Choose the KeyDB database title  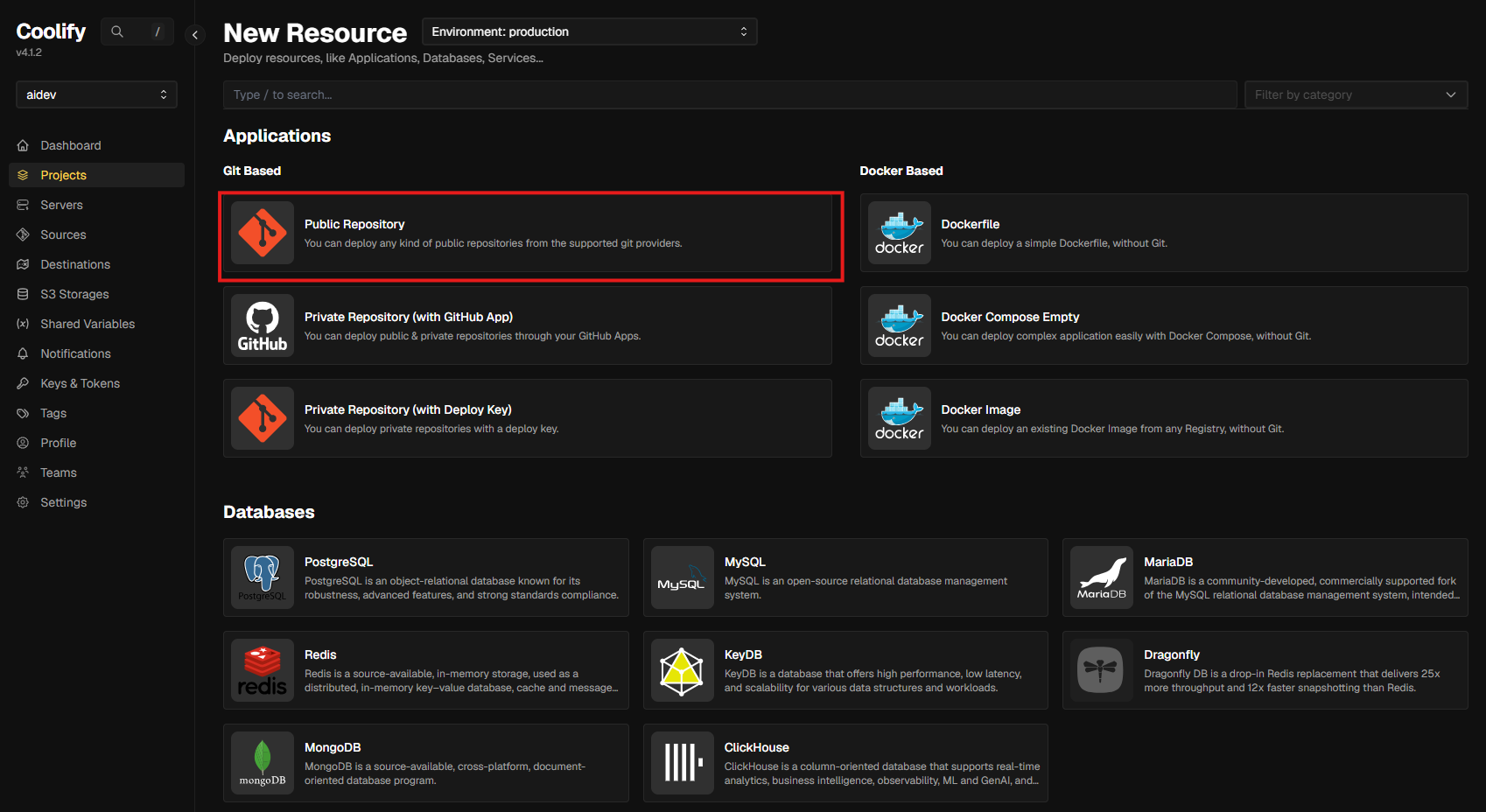point(743,654)
